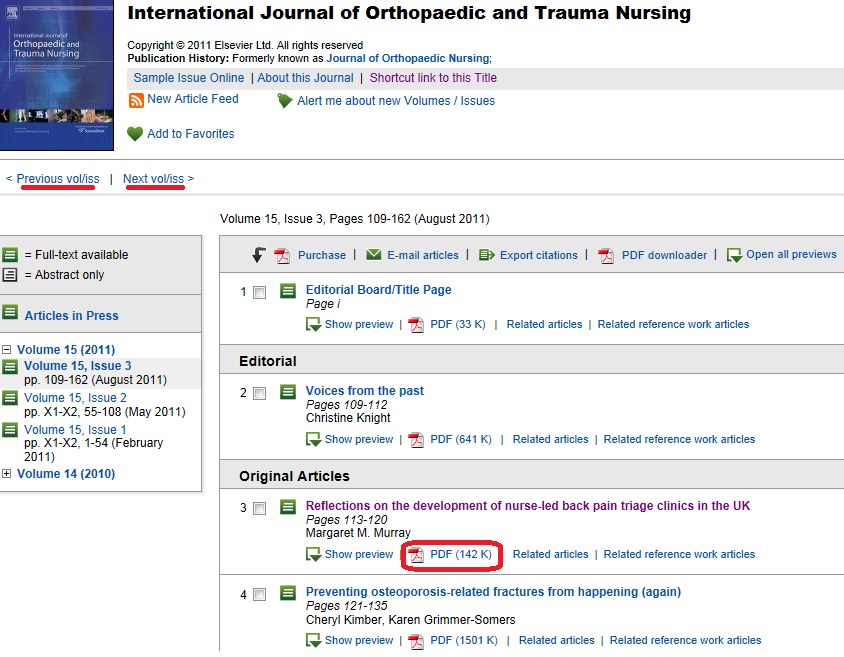
Task: Select Volume 15, Issue 1 in sidebar
Action: 75,430
